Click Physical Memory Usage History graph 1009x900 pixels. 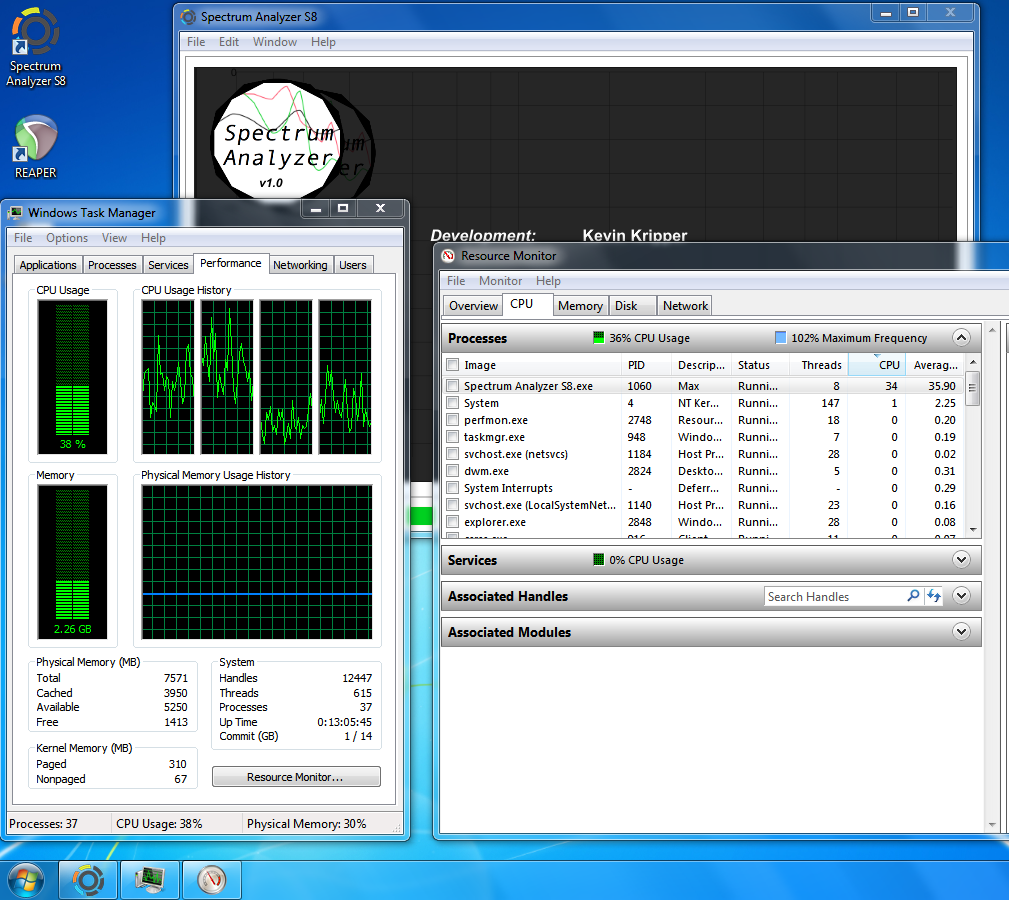pyautogui.click(x=257, y=562)
